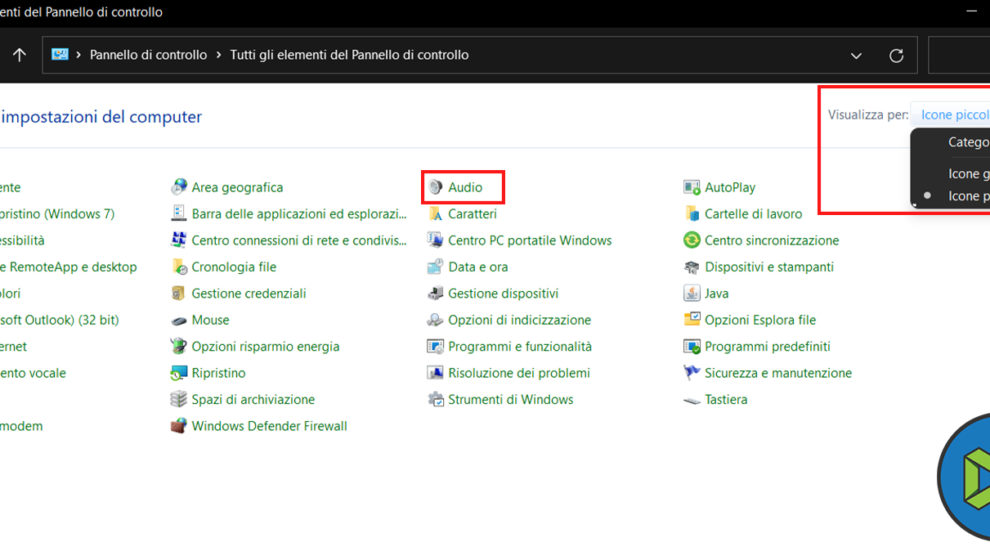Click the Control Panel address bar icon

[x=60, y=54]
